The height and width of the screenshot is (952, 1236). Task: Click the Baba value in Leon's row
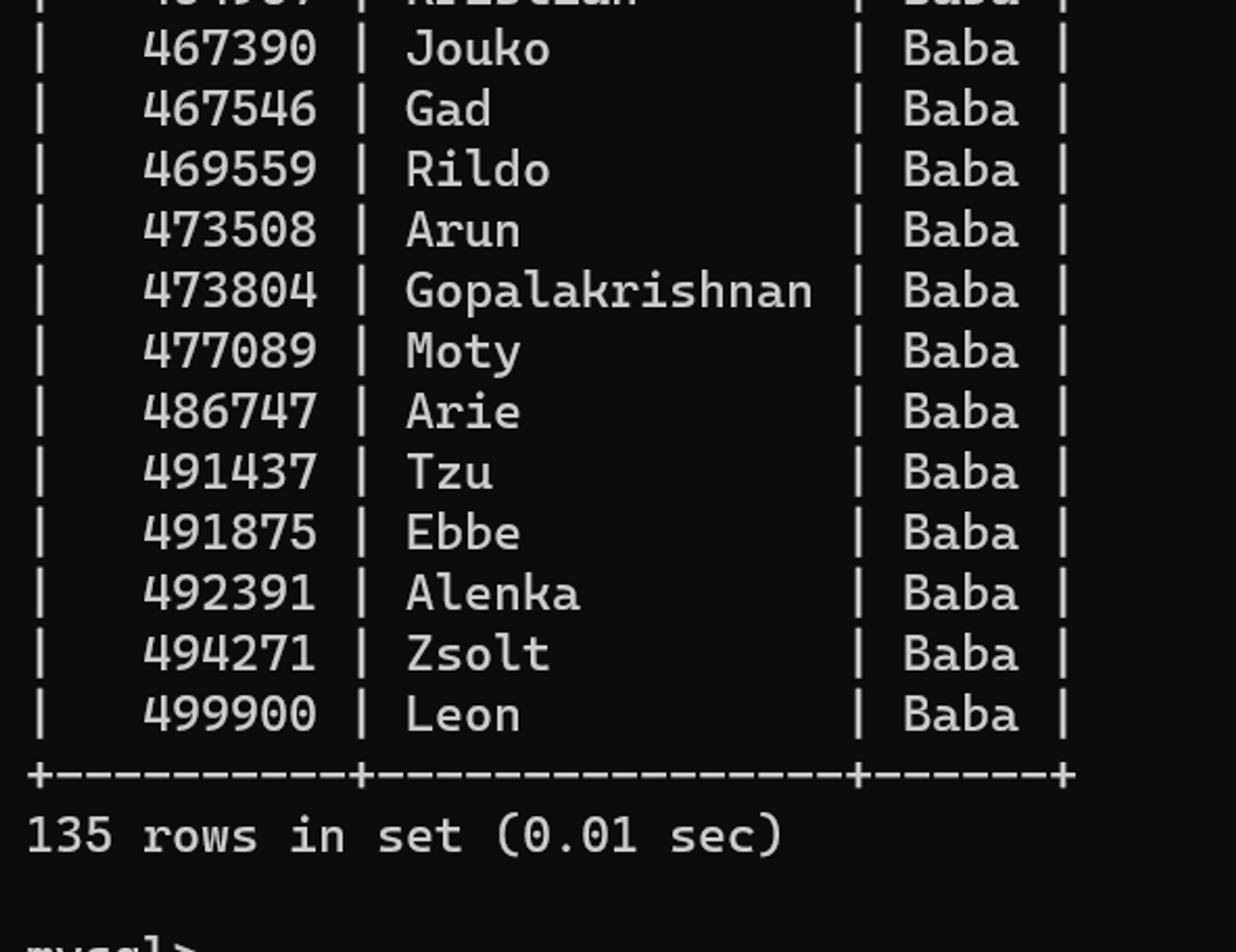pyautogui.click(x=961, y=715)
